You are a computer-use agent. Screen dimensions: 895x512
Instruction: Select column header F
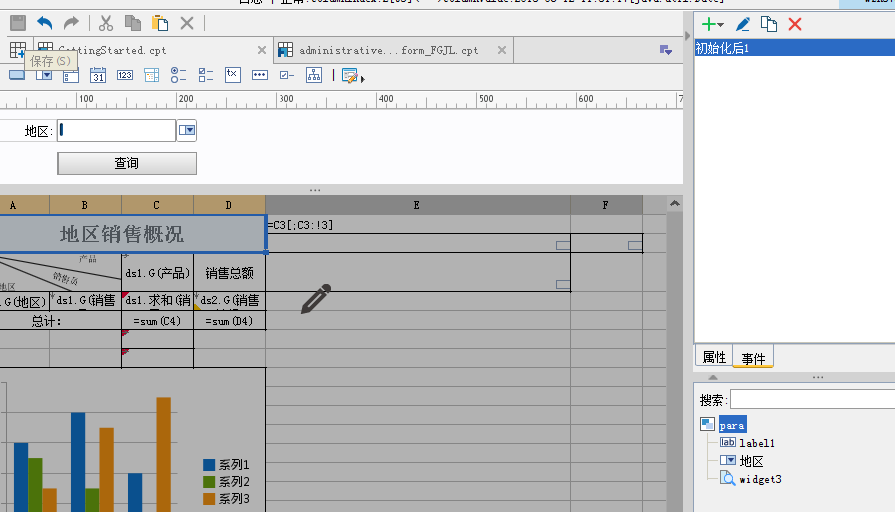tap(606, 205)
